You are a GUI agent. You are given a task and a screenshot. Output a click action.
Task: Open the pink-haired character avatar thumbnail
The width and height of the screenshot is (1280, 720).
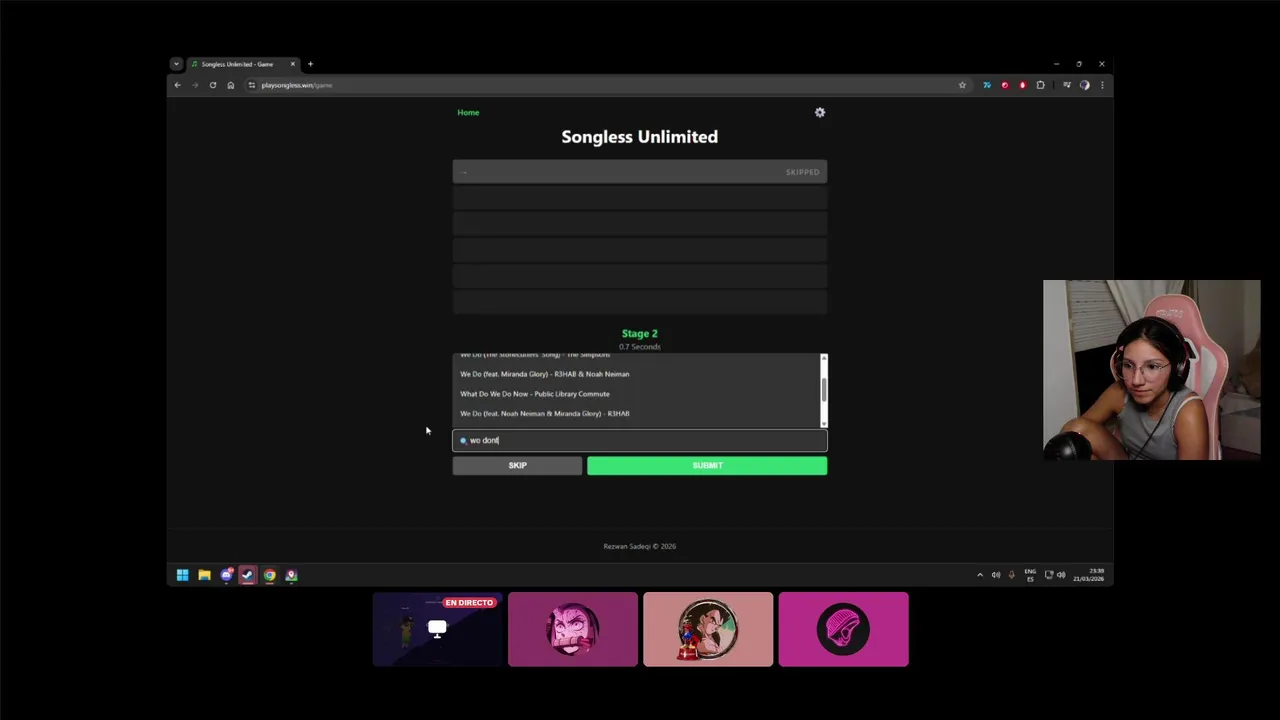tap(573, 629)
